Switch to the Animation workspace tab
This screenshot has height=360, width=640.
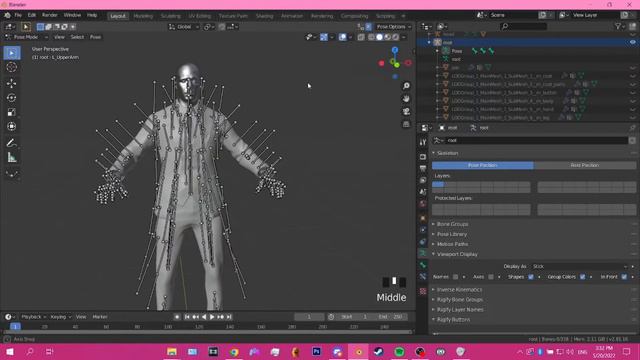click(292, 16)
